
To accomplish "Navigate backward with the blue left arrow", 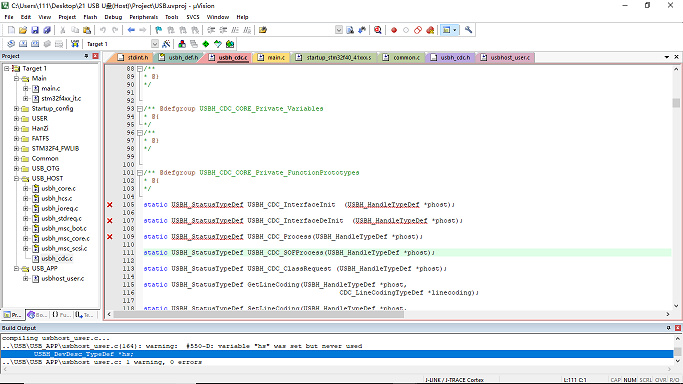I will (131, 30).
